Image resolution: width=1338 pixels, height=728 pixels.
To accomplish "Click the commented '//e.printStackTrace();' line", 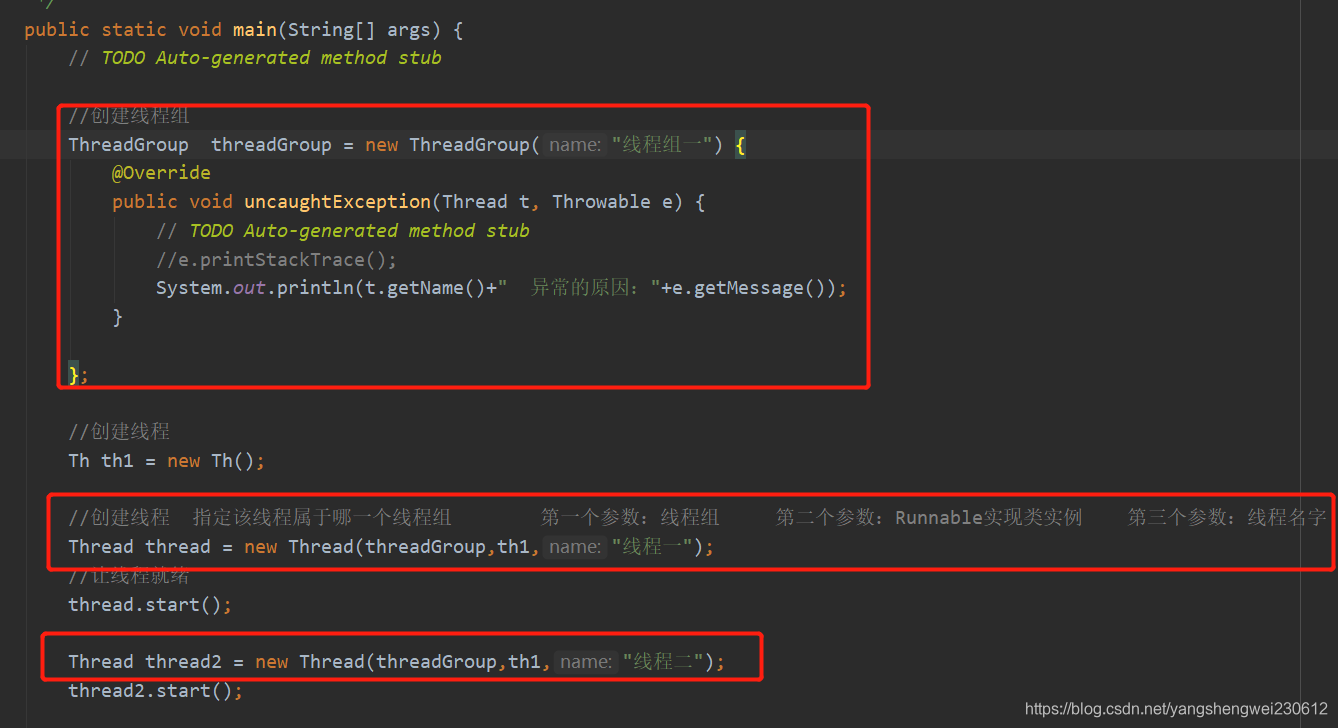I will point(276,260).
